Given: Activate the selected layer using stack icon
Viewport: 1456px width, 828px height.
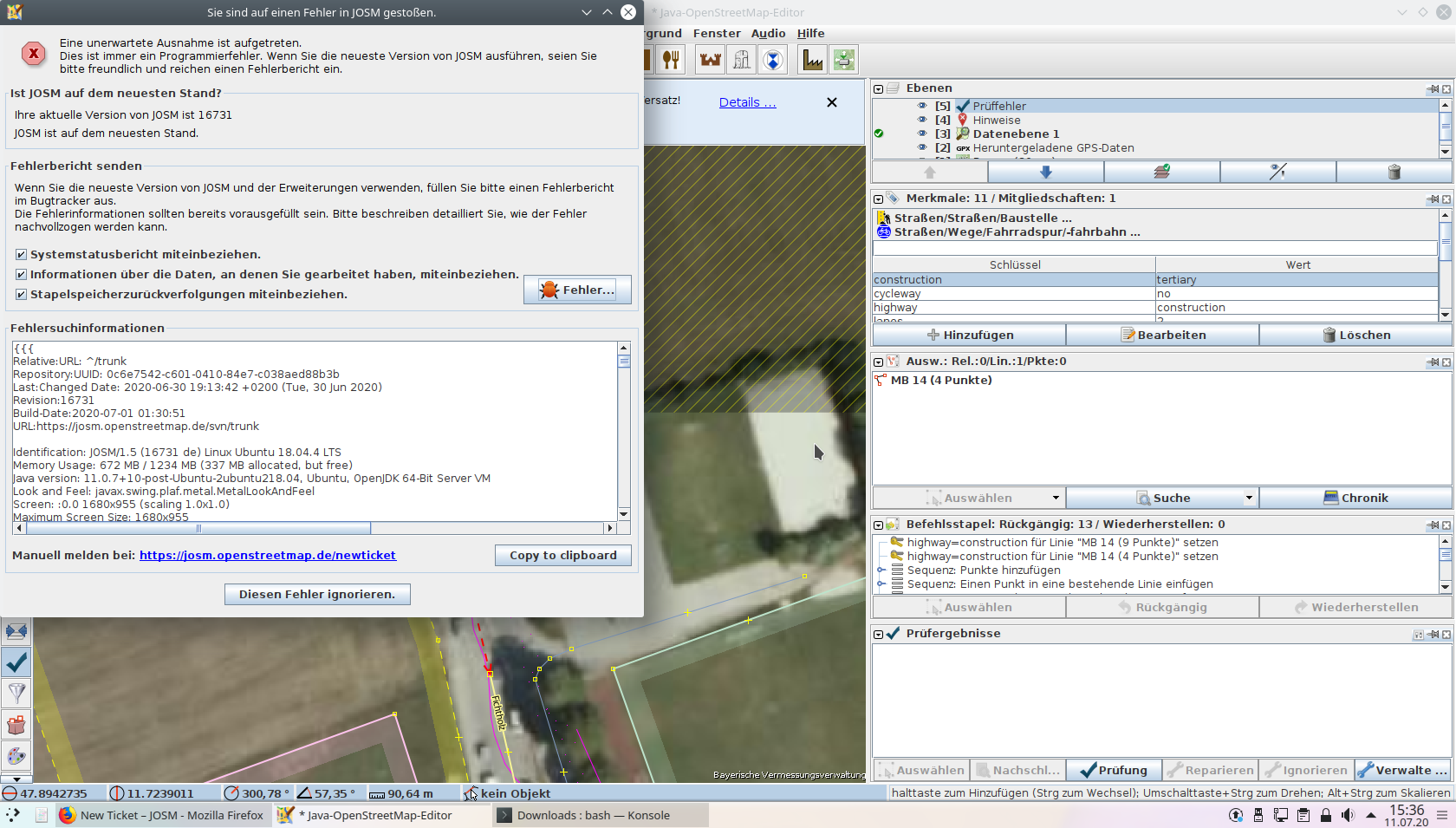Looking at the screenshot, I should pos(1161,172).
